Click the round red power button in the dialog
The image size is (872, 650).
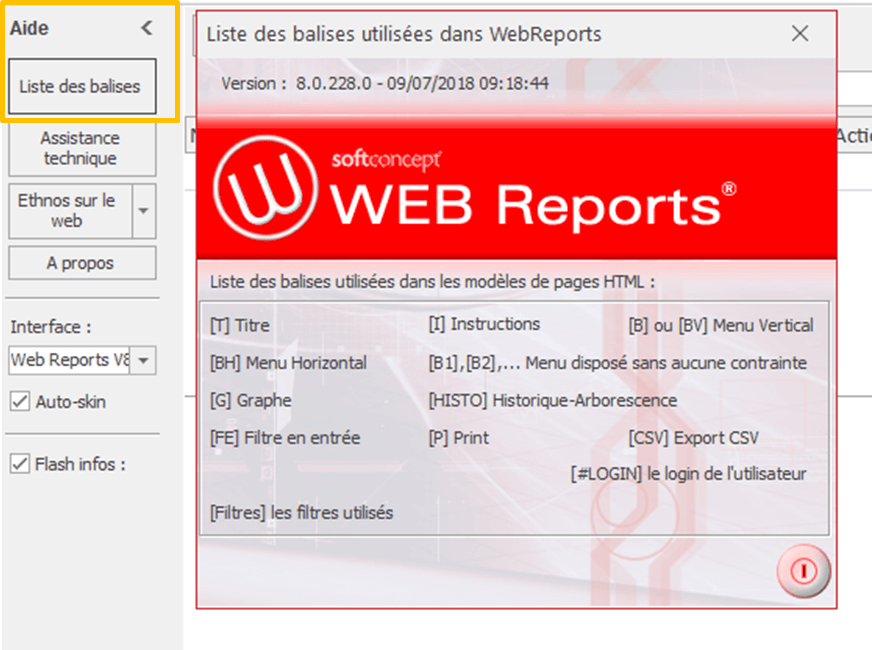coord(804,570)
